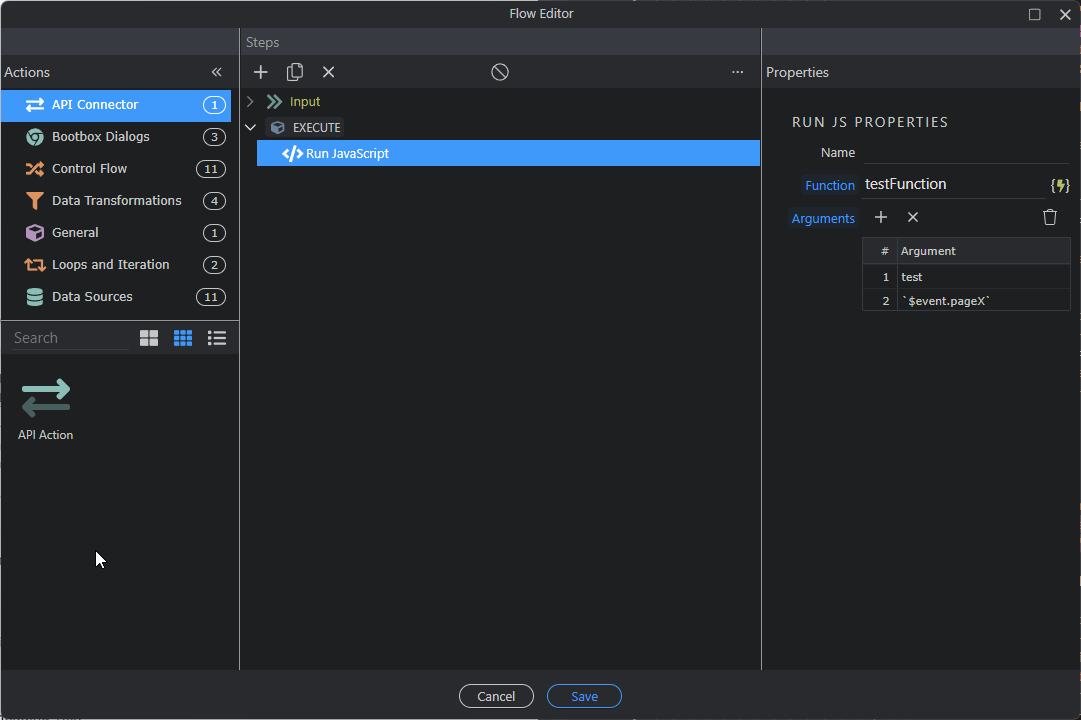The width and height of the screenshot is (1081, 720).
Task: Expand the Input step node
Action: coord(250,102)
